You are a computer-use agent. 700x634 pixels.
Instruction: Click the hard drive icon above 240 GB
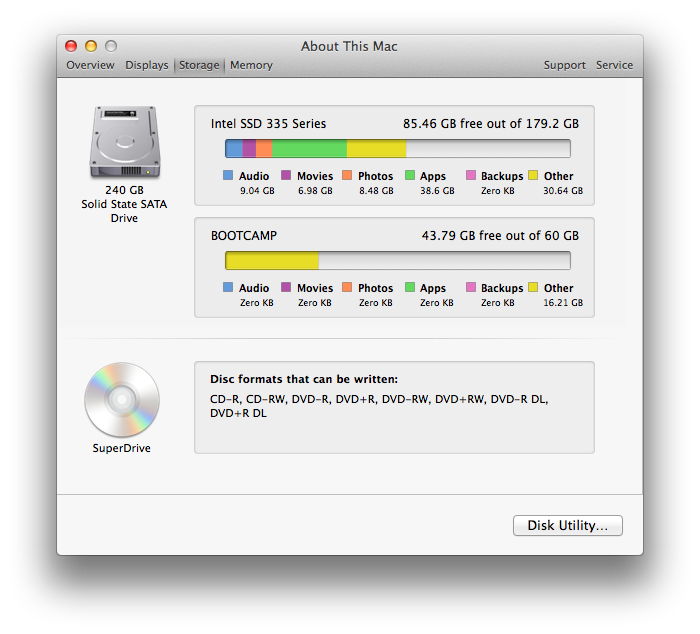click(x=125, y=142)
